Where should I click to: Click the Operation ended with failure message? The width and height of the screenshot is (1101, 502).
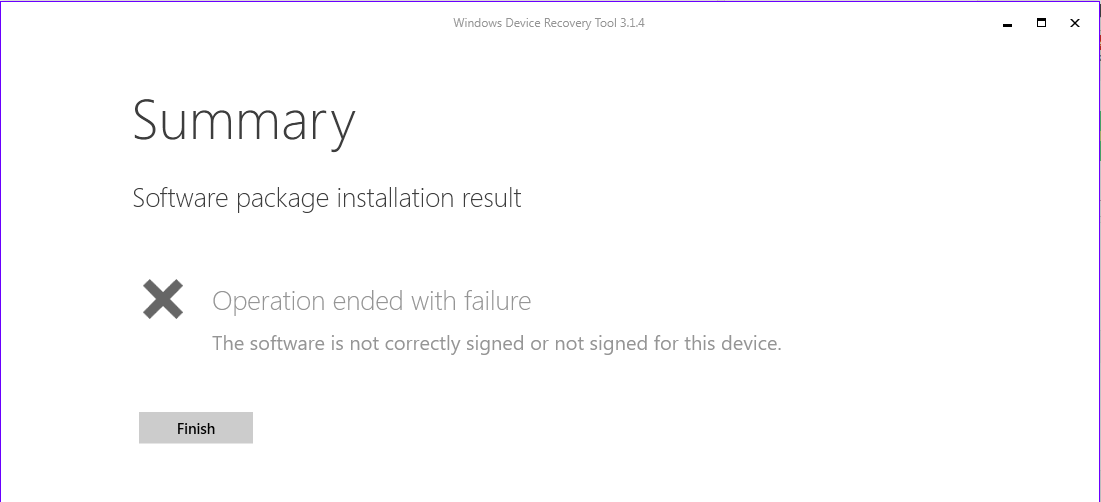[371, 301]
